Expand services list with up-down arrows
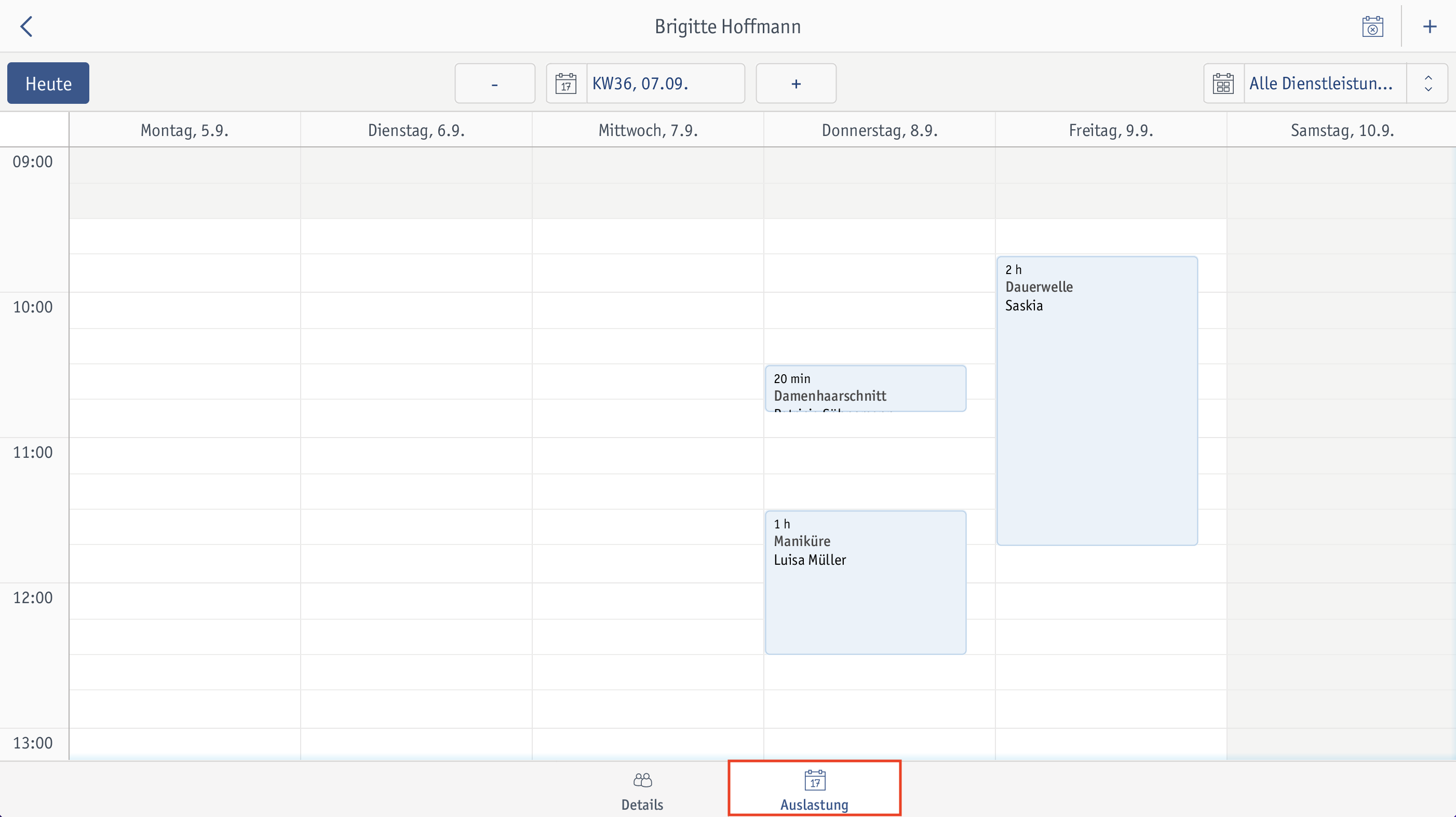 pos(1428,83)
